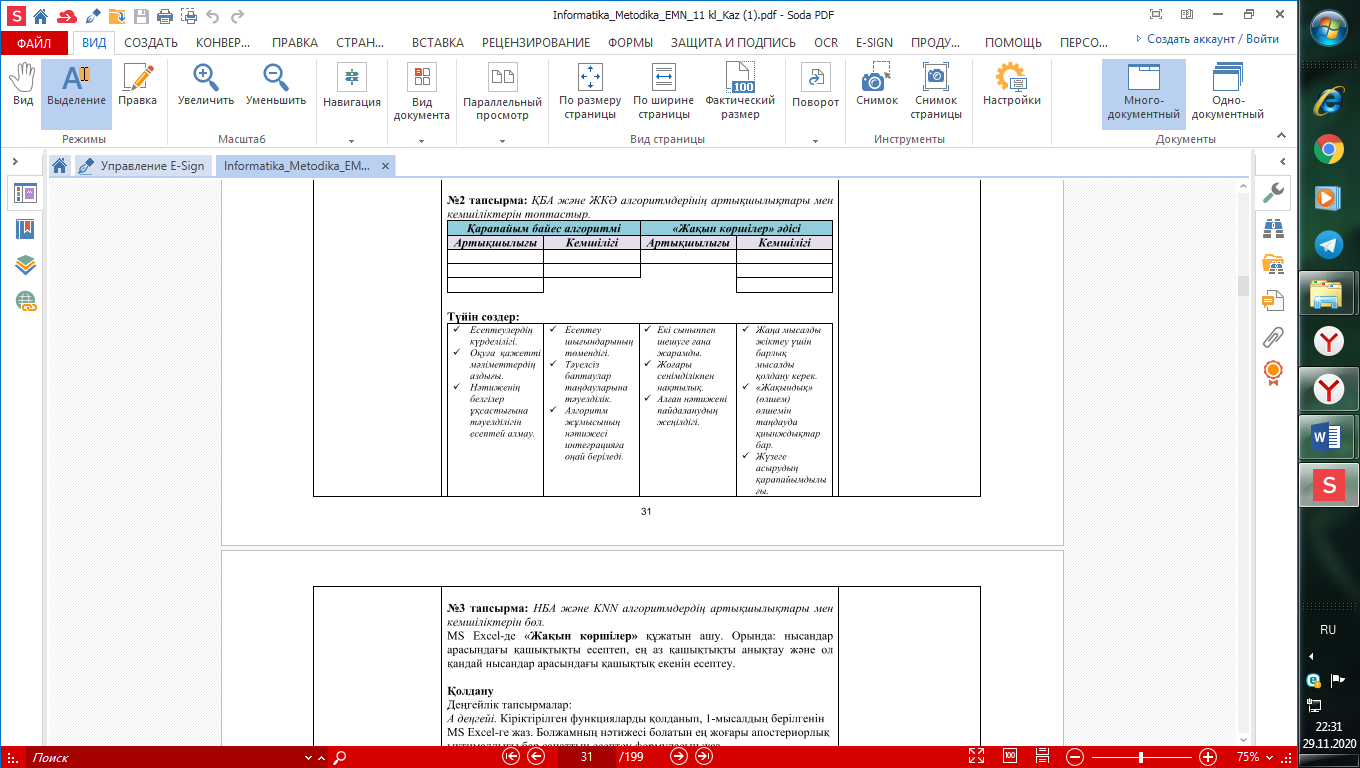
Task: Expand the Навигация dropdown arrow
Action: click(x=351, y=141)
